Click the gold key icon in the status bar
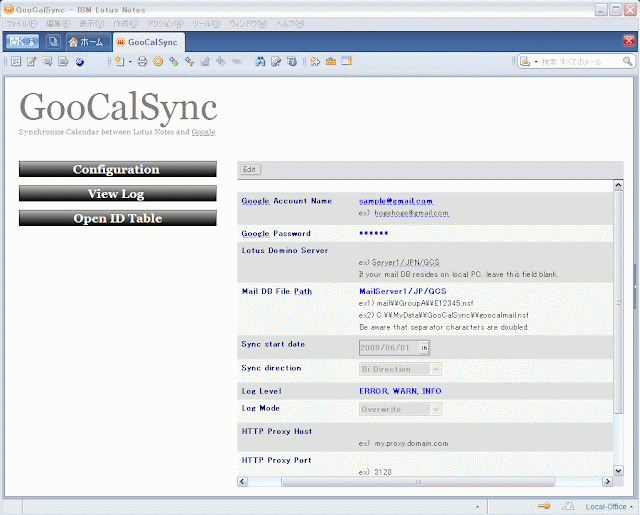 [544, 506]
